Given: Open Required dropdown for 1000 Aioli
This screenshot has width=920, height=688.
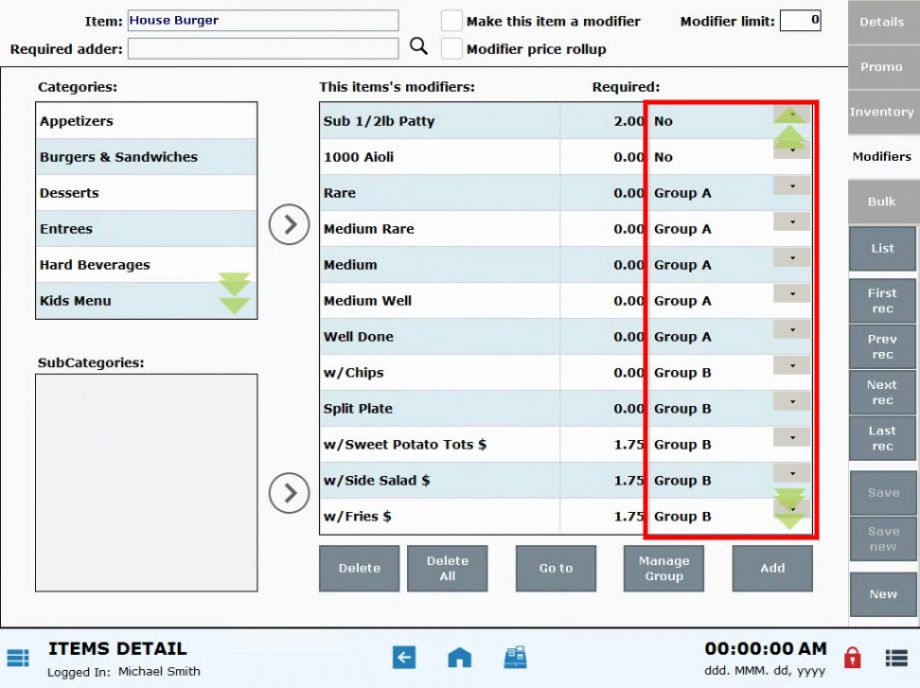Looking at the screenshot, I should pyautogui.click(x=792, y=150).
